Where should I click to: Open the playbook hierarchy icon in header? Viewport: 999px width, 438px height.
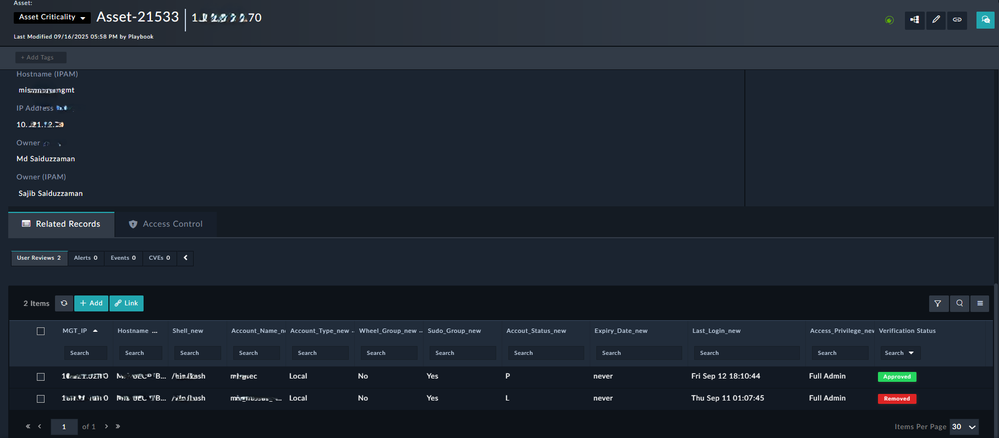pos(914,19)
